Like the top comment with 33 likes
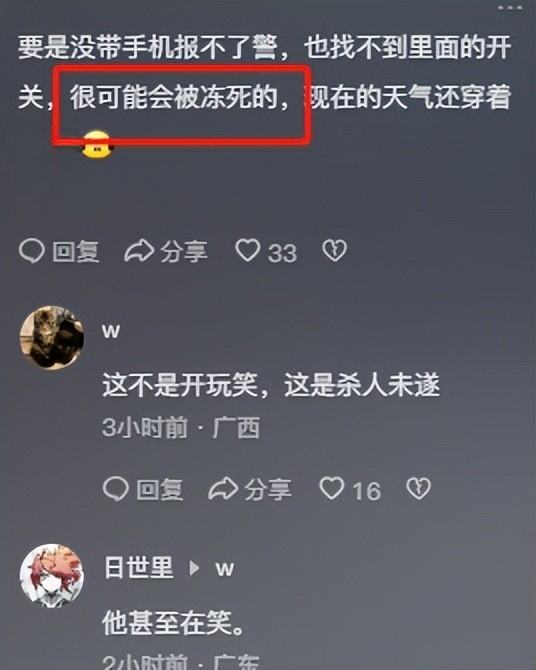This screenshot has height=670, width=536. (248, 250)
